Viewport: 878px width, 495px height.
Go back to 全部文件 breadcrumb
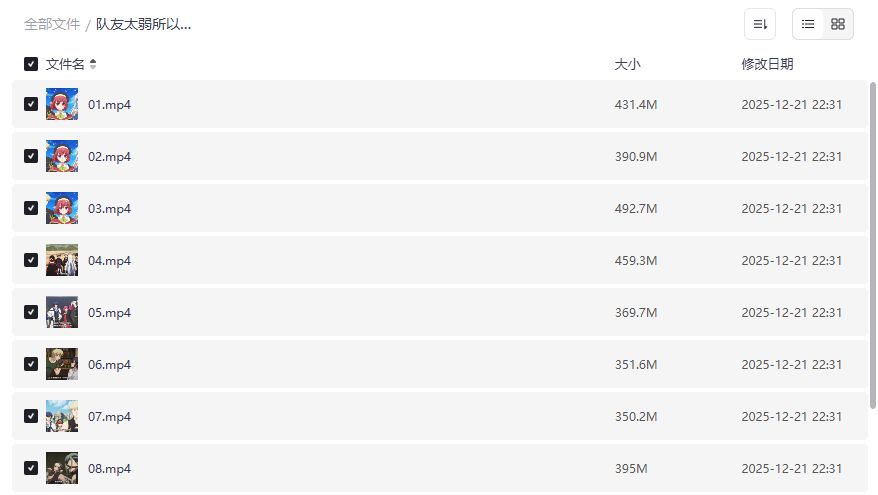[x=52, y=24]
